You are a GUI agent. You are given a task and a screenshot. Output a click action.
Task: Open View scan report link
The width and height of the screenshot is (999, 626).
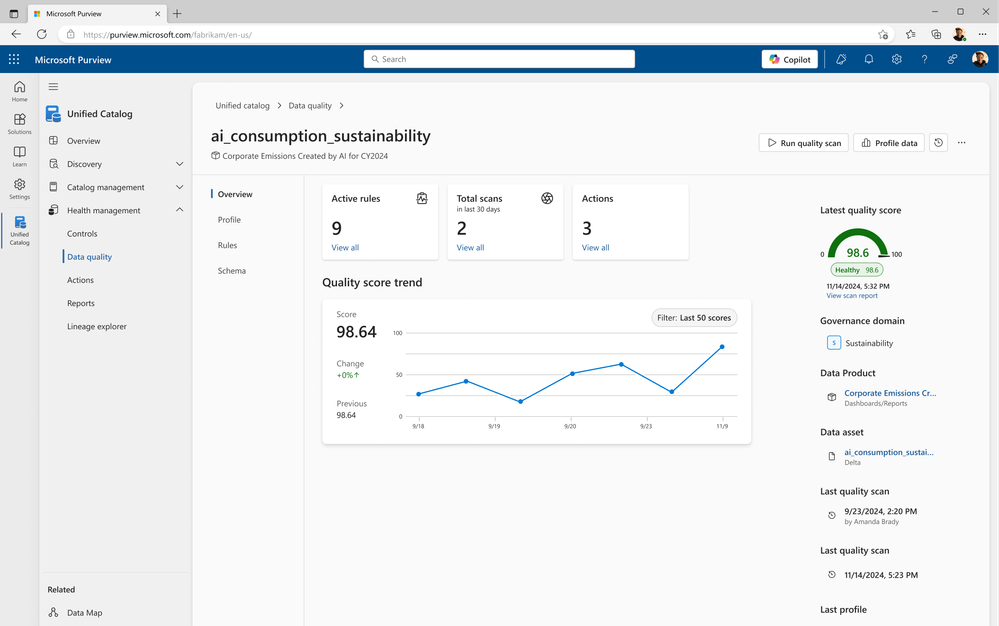coord(852,295)
